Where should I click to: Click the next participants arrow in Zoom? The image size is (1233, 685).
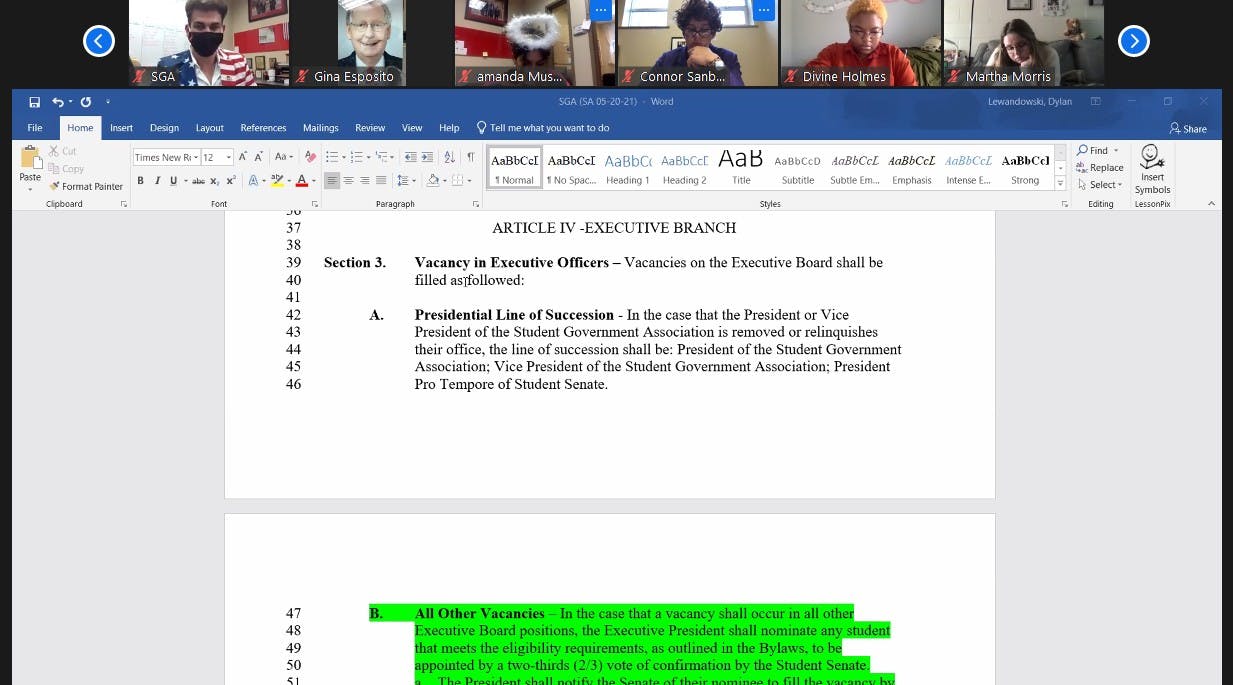point(1133,41)
